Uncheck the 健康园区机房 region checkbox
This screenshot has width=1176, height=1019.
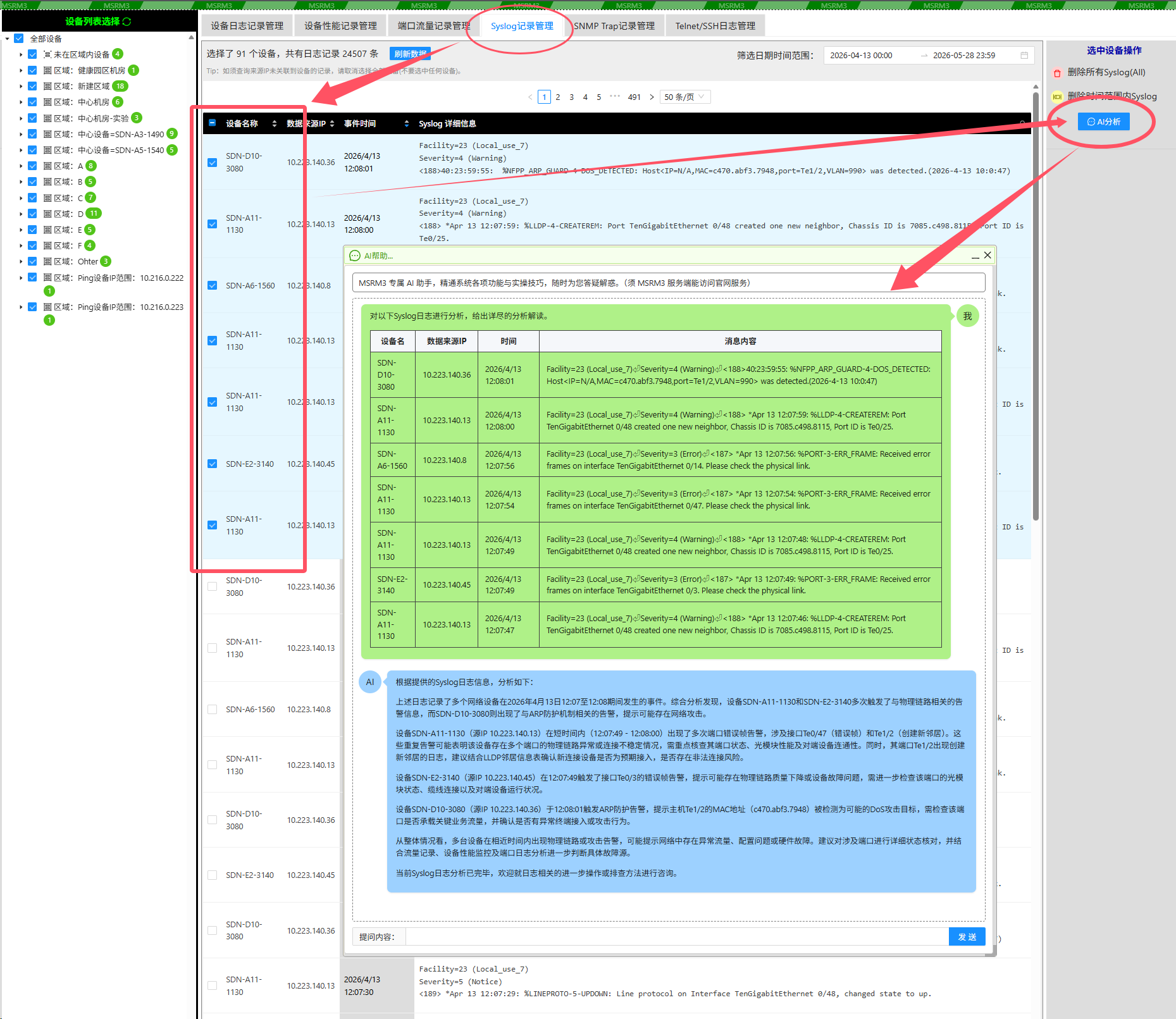(32, 70)
